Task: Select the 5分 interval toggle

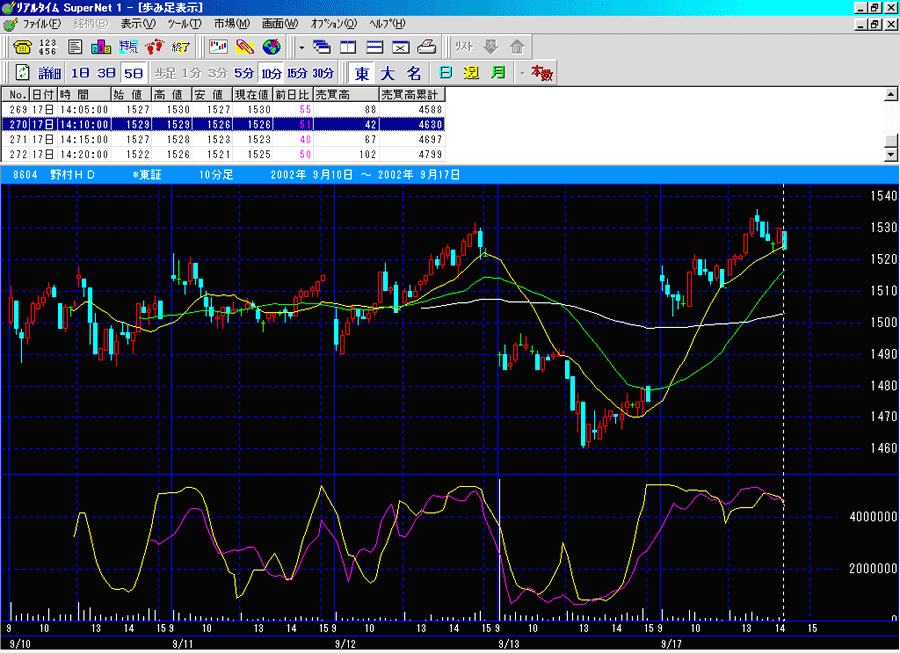Action: (x=244, y=73)
